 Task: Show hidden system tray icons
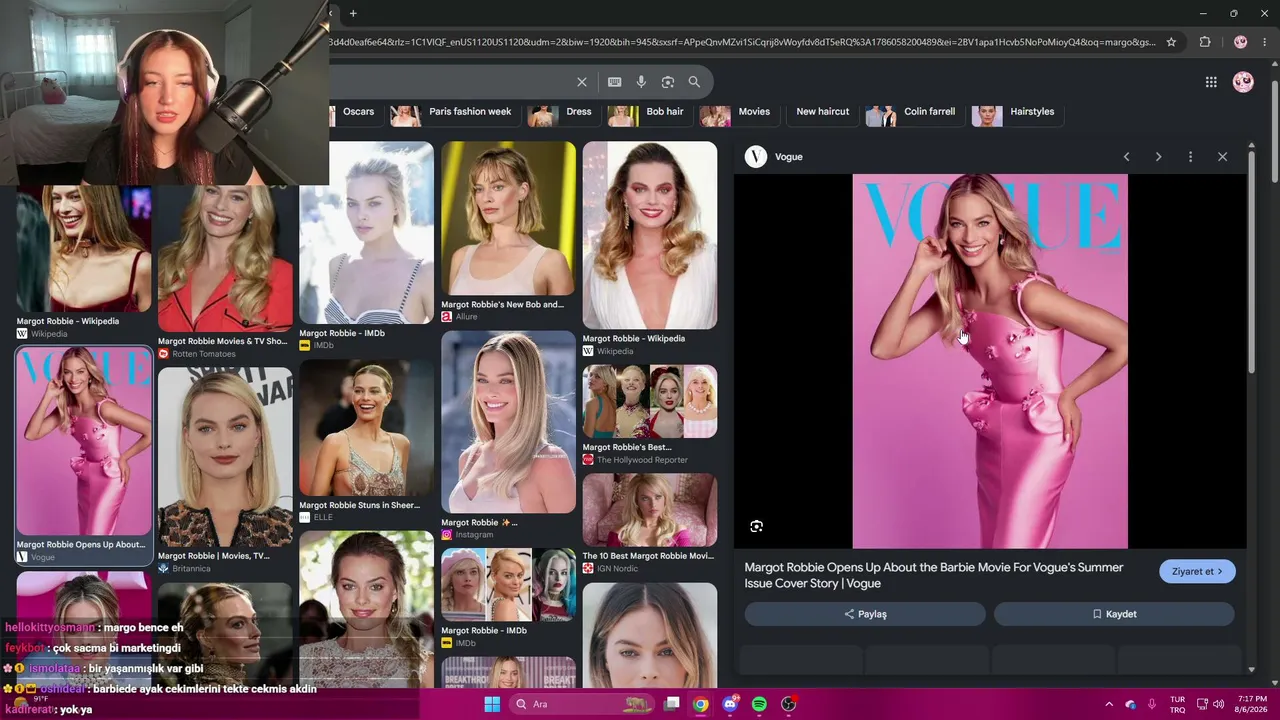coord(1108,704)
